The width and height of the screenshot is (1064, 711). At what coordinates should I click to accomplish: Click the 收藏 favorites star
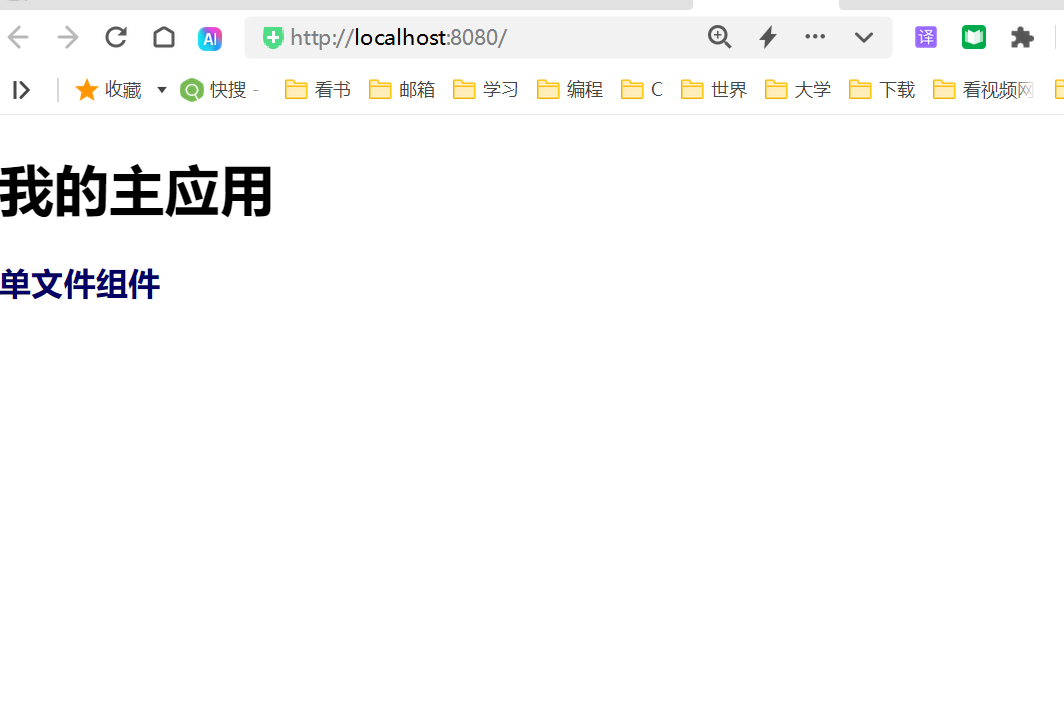(86, 90)
